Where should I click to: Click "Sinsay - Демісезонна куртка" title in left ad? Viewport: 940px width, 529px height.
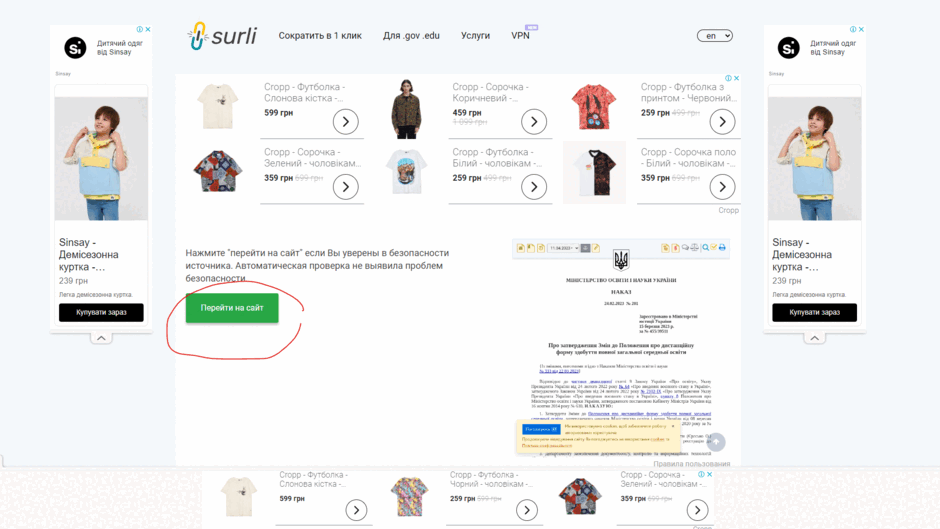89,254
